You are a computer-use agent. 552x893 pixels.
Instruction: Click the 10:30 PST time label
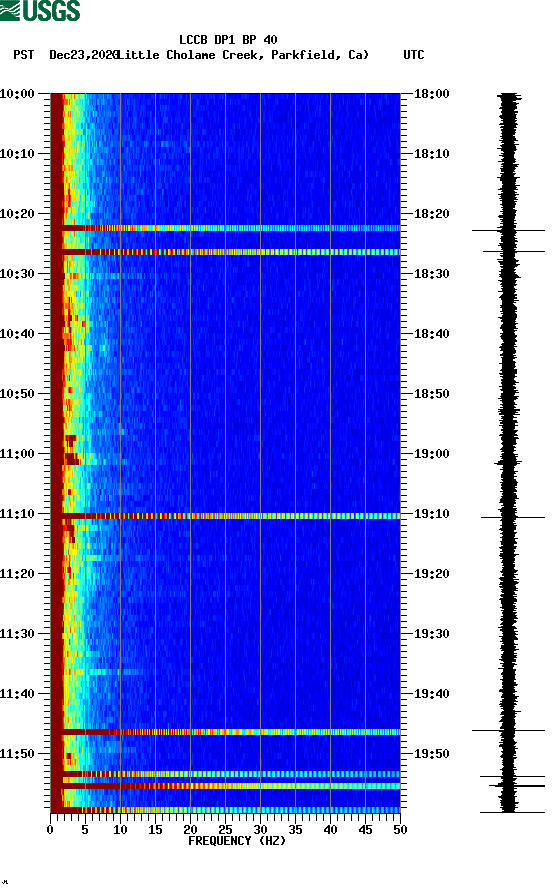[17, 273]
